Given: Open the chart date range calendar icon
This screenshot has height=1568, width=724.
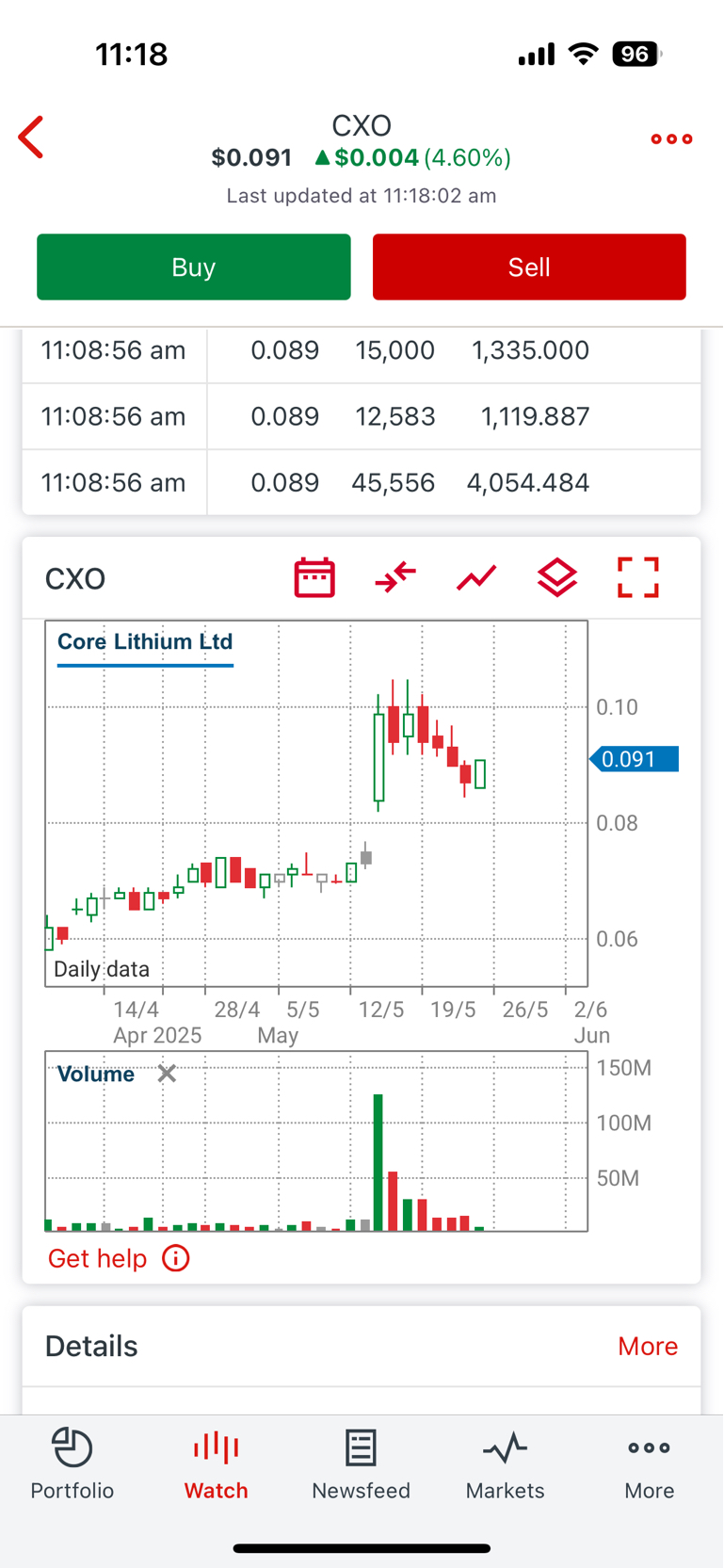Looking at the screenshot, I should coord(314,577).
